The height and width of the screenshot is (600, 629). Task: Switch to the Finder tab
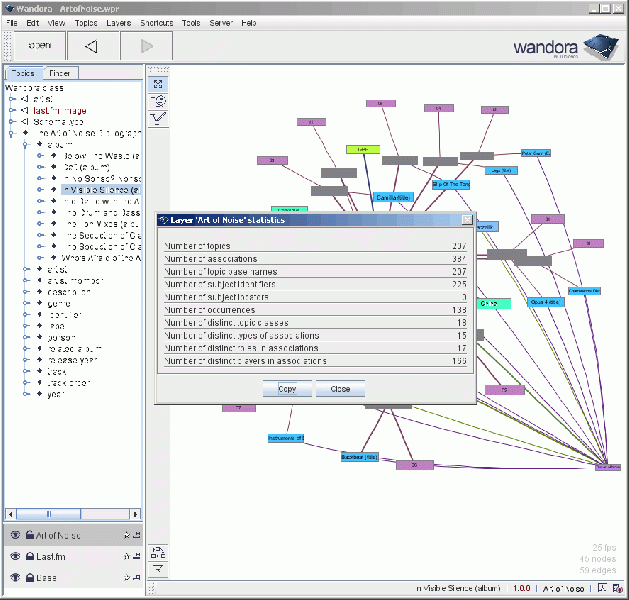59,73
